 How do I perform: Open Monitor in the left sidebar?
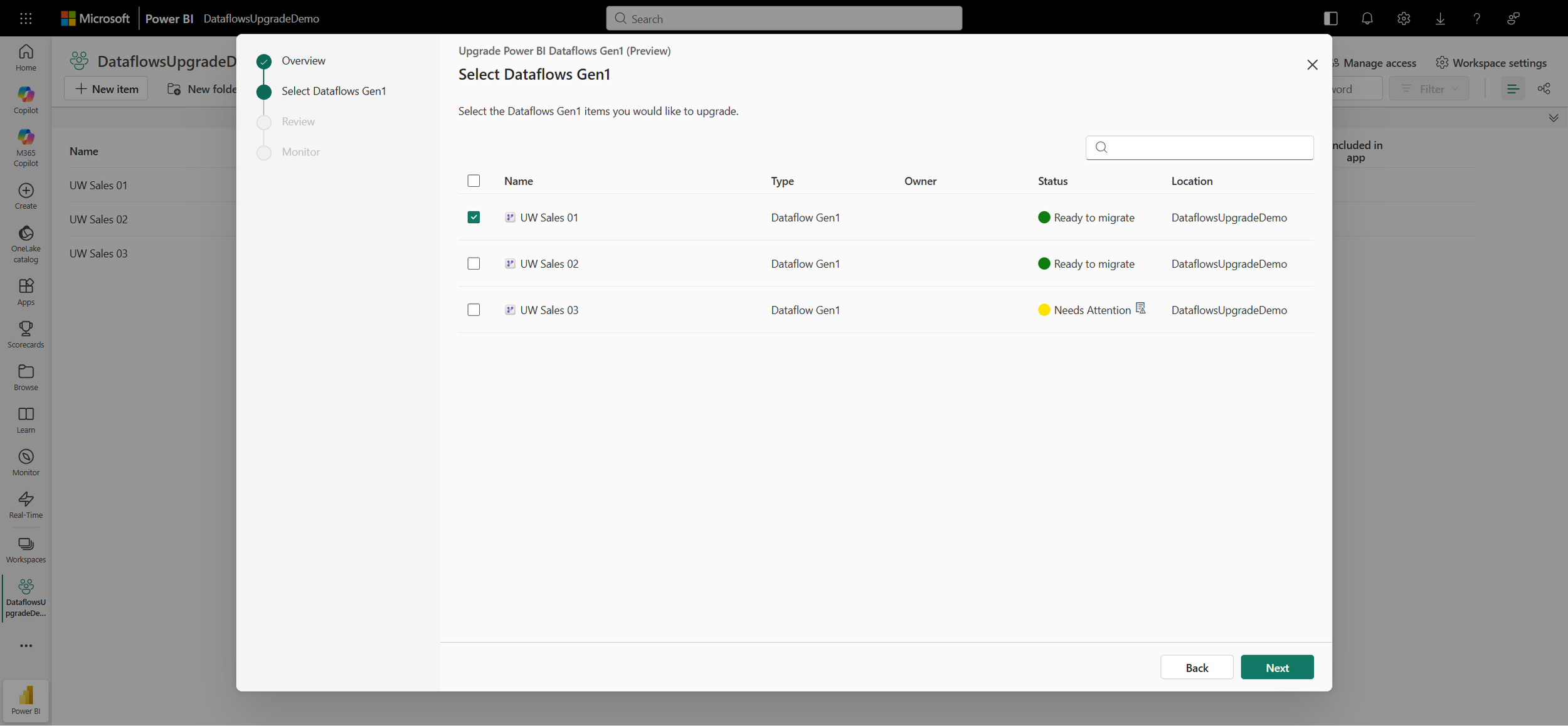point(26,463)
